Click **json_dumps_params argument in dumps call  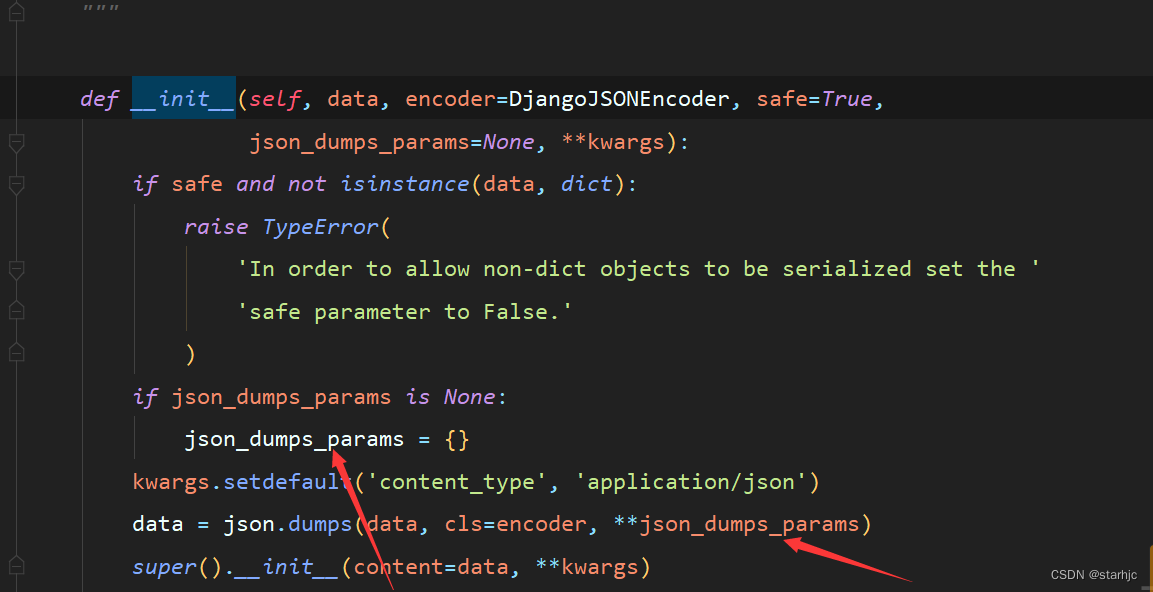pos(736,525)
